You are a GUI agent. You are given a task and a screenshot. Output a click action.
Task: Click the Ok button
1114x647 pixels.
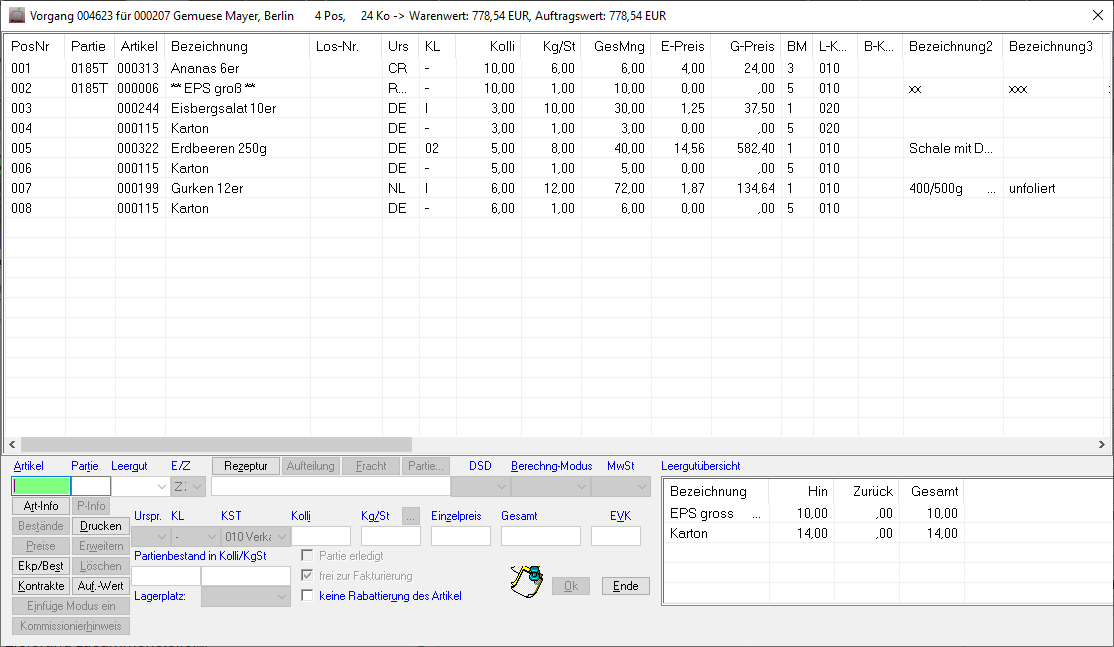pos(571,586)
